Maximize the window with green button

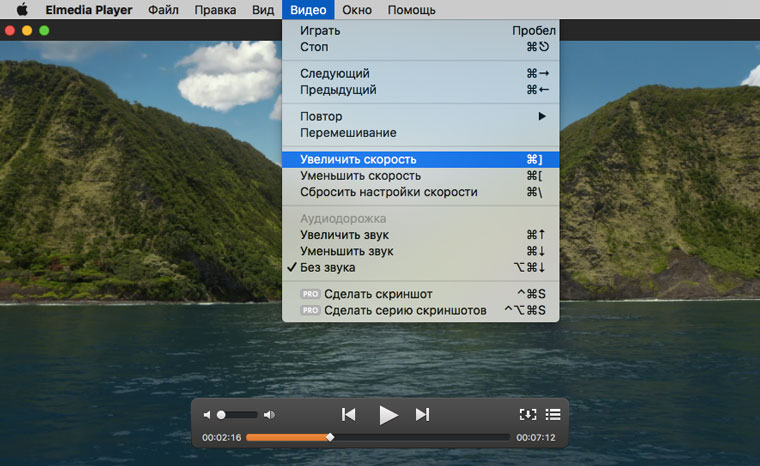[44, 31]
